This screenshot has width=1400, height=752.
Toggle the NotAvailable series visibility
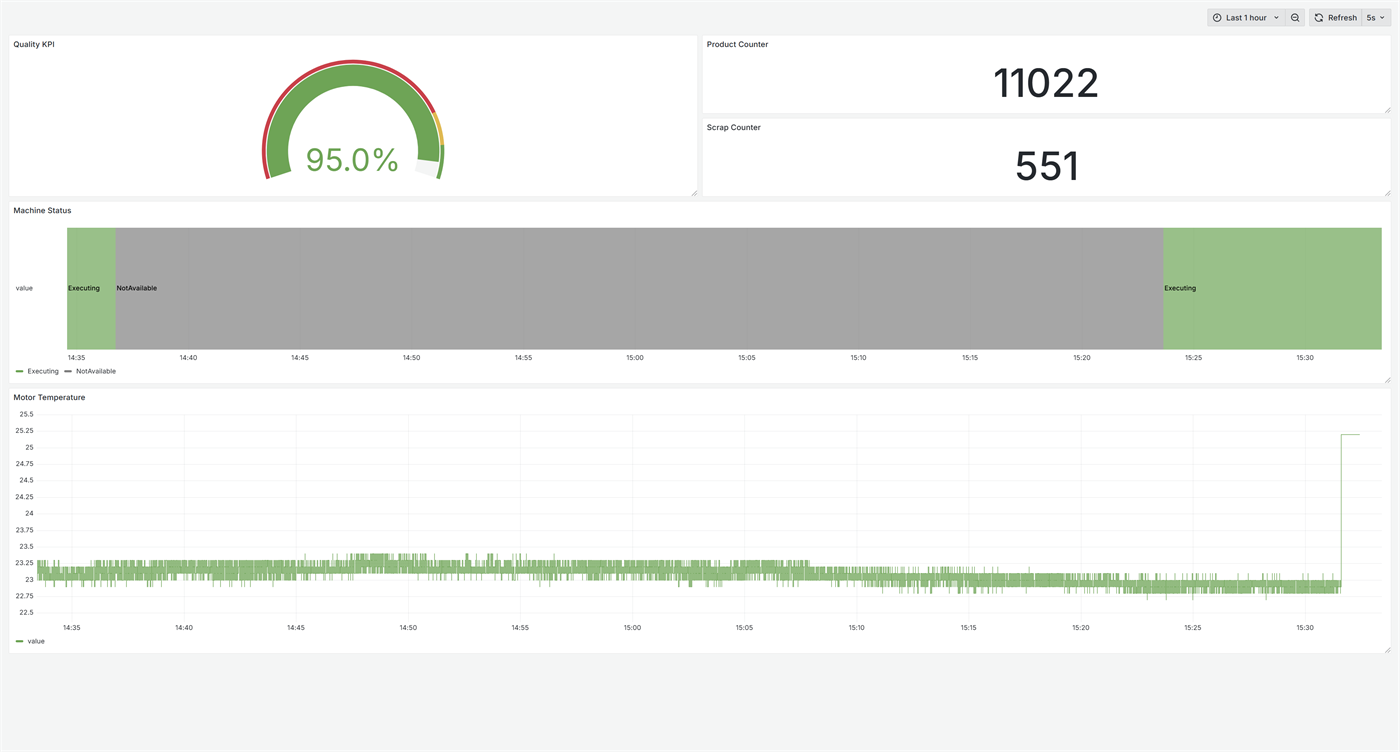coord(95,370)
